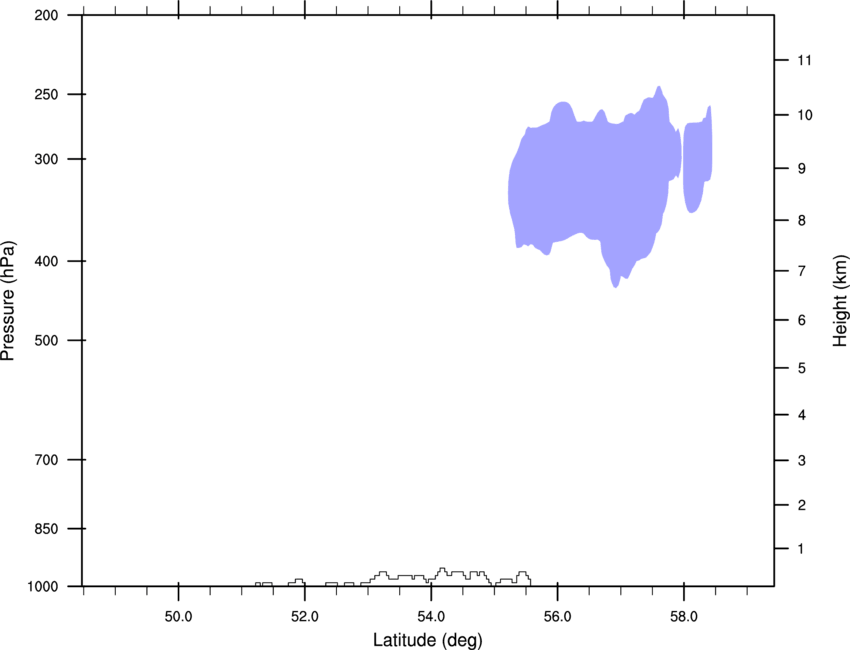850x650 pixels.
Task: Click the 'Pressure (hPa)' axis title
Action: click(x=8, y=301)
